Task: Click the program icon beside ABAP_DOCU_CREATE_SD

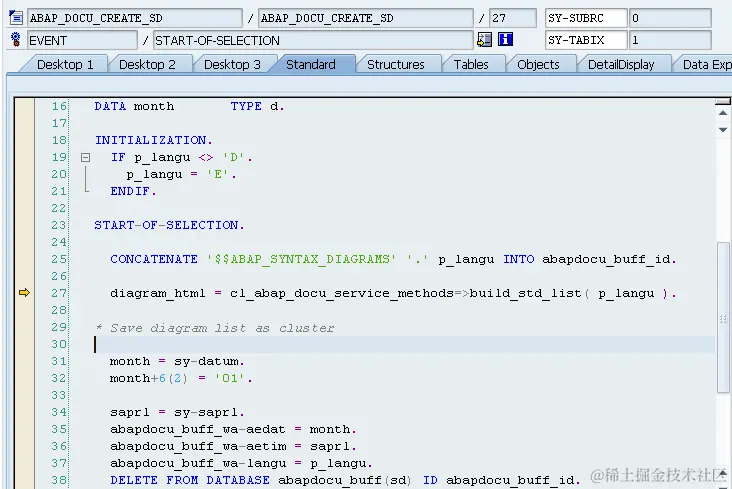Action: [15, 18]
